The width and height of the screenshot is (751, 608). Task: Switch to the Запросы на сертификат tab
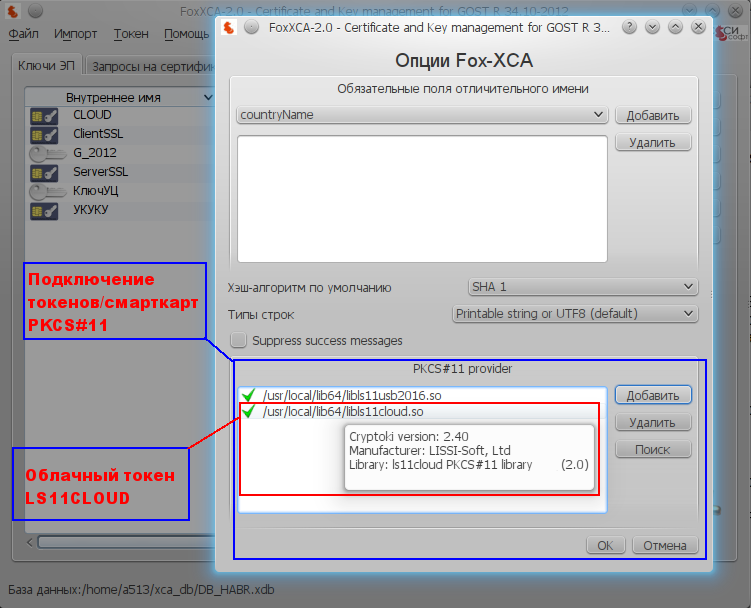pyautogui.click(x=152, y=67)
